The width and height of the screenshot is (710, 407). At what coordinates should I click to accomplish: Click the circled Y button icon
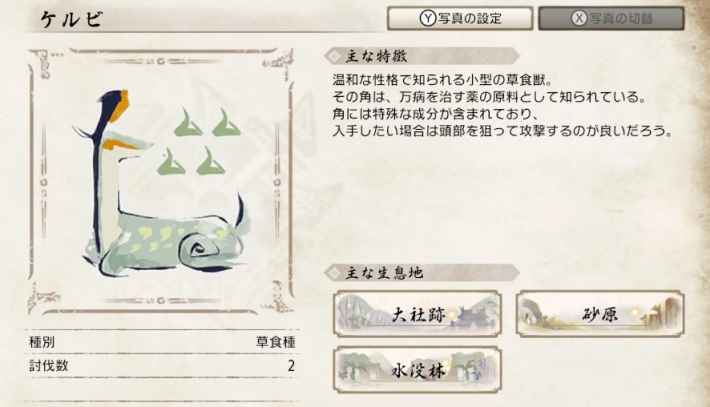pos(427,18)
